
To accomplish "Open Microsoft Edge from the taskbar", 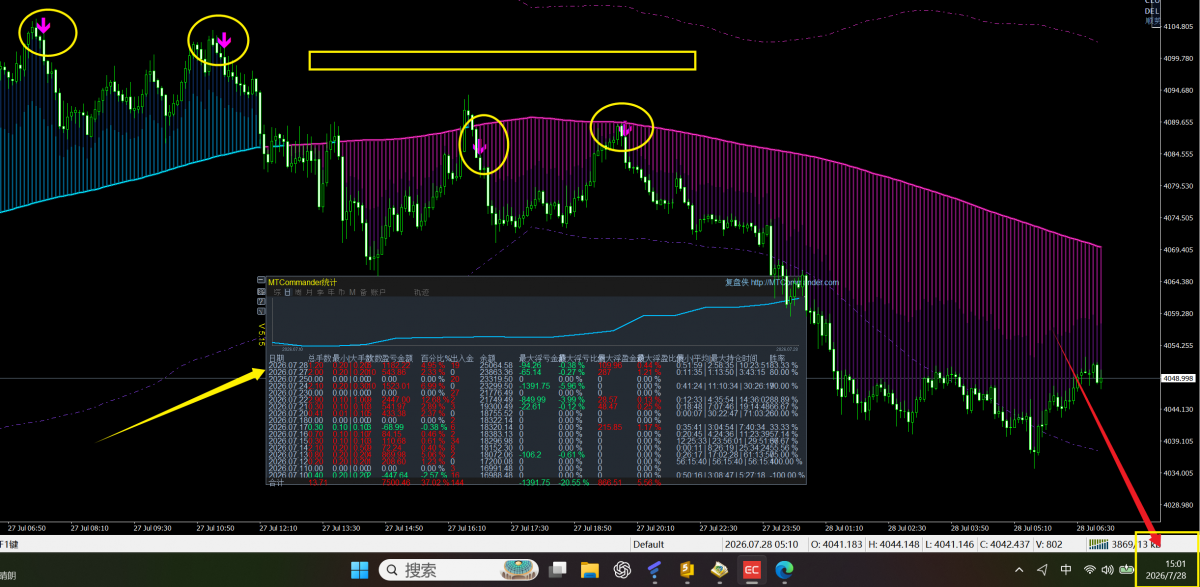I will [783, 570].
